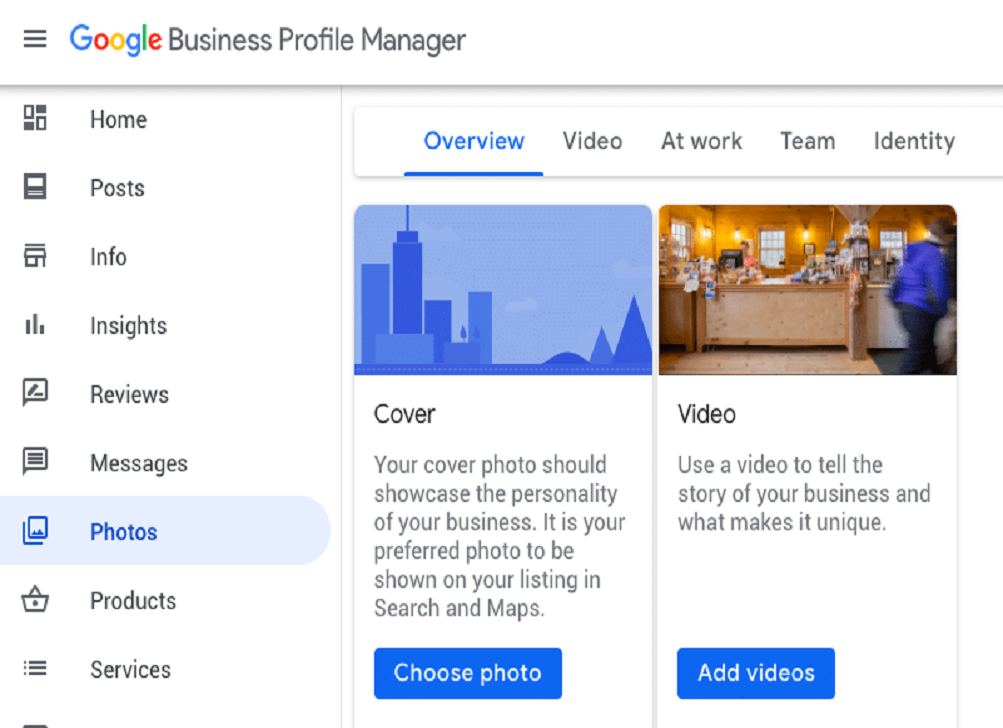This screenshot has height=728, width=1003.
Task: Open the navigation hamburger menu
Action: tap(34, 40)
